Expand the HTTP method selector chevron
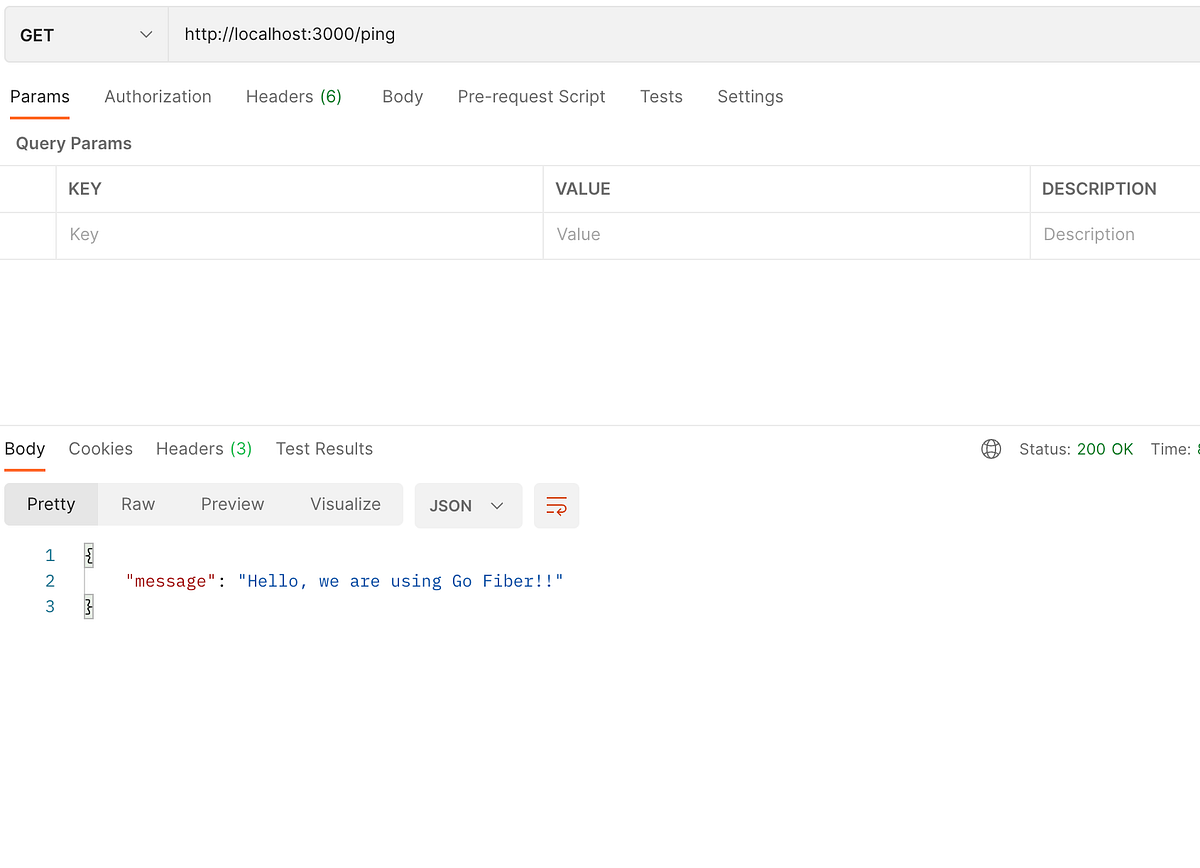 point(148,33)
